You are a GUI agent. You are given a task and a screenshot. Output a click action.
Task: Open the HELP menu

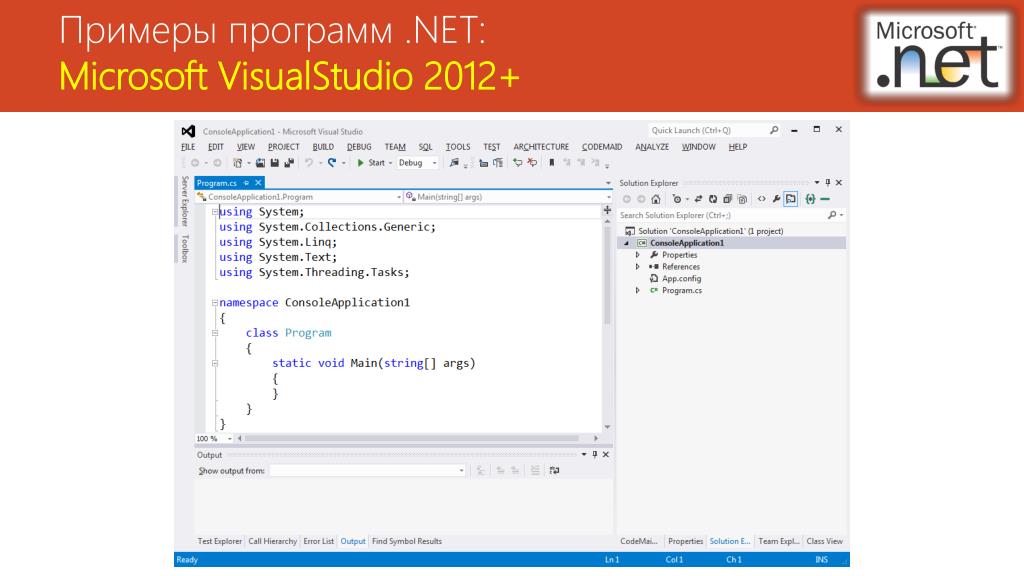(x=738, y=147)
